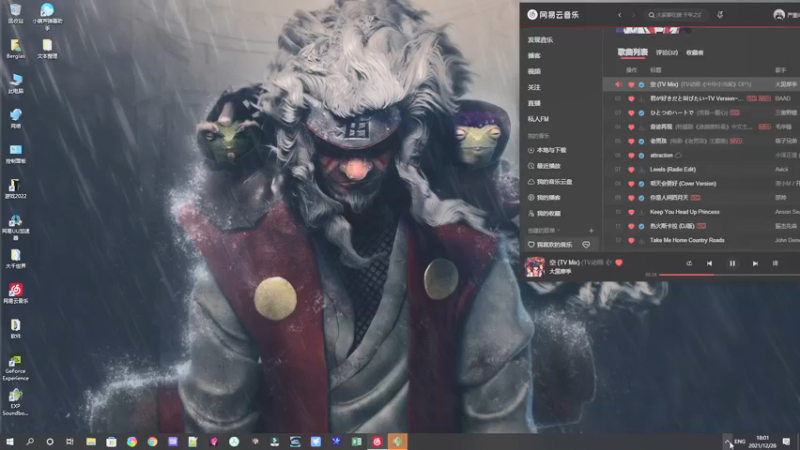Select Take Me Home Country Roads title
The image size is (800, 450).
687,240
